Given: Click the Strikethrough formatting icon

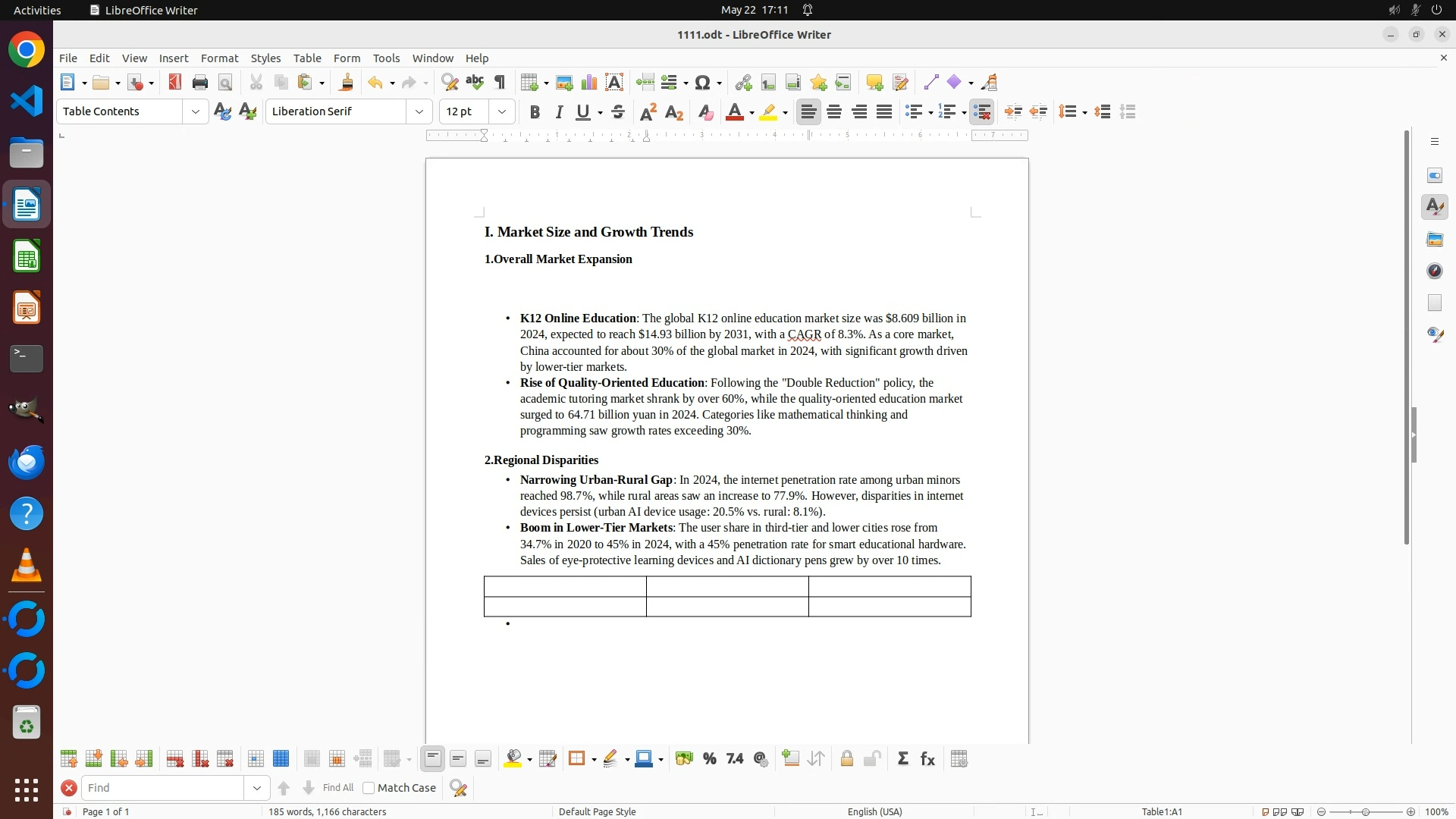Looking at the screenshot, I should pos(618,112).
